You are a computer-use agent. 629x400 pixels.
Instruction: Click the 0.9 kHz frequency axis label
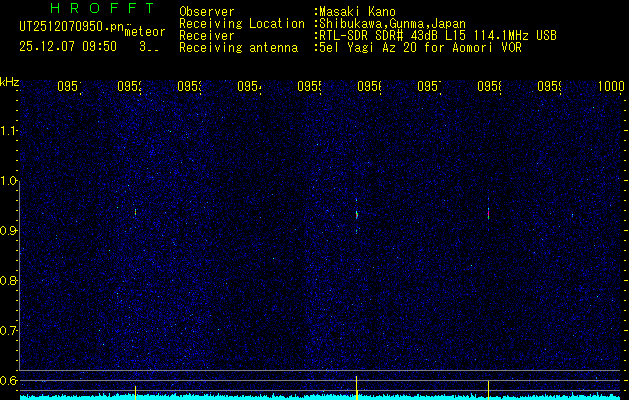pyautogui.click(x=8, y=231)
